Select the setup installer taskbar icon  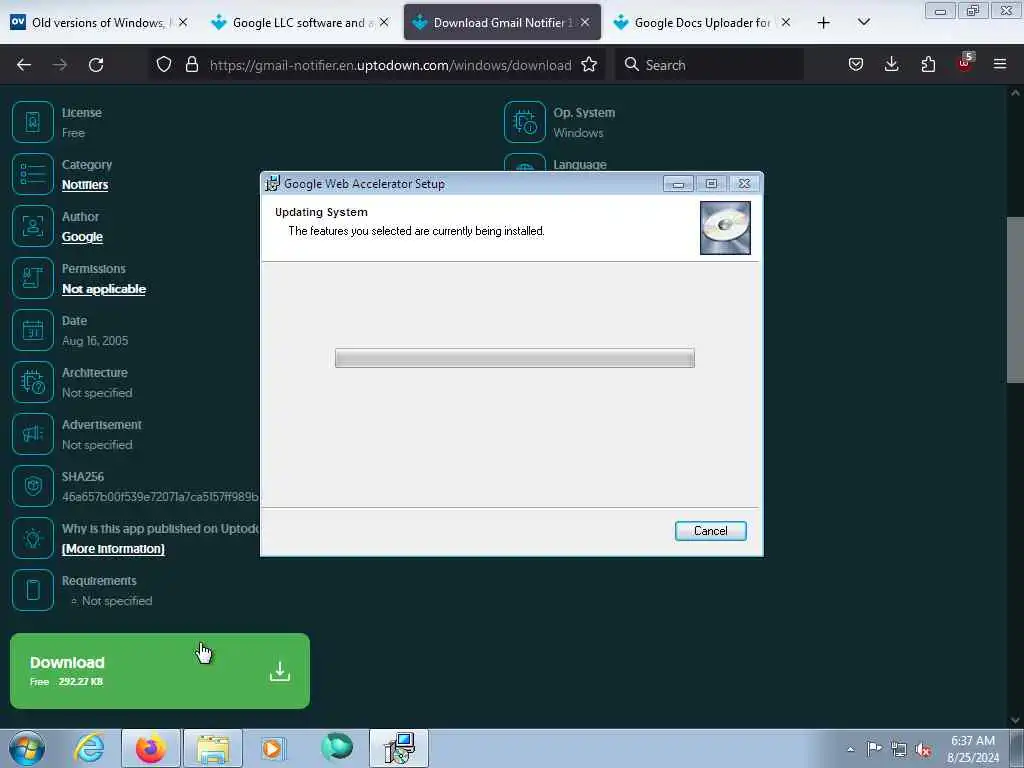[x=399, y=748]
